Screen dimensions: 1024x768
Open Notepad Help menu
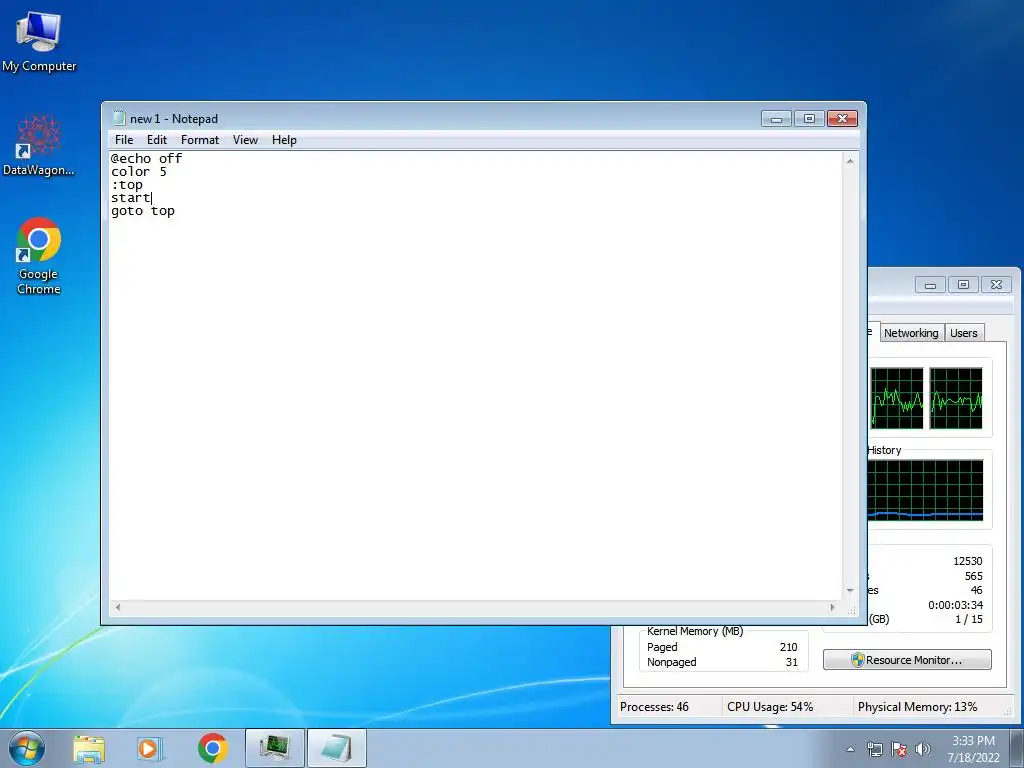(x=284, y=140)
